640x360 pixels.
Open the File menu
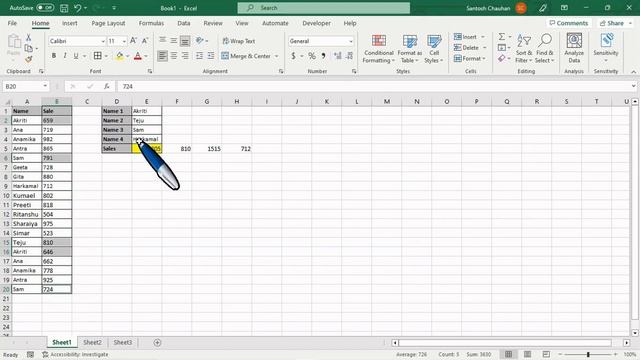point(12,23)
